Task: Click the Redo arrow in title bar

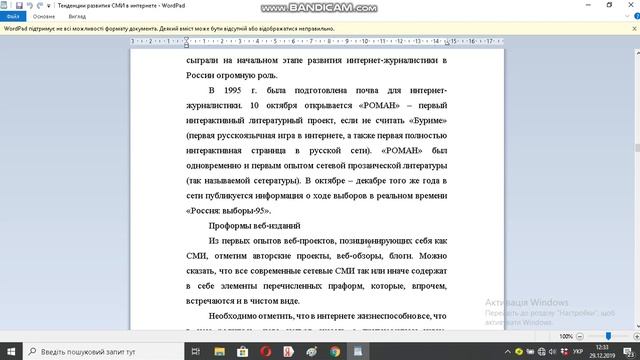Action: (x=40, y=6)
